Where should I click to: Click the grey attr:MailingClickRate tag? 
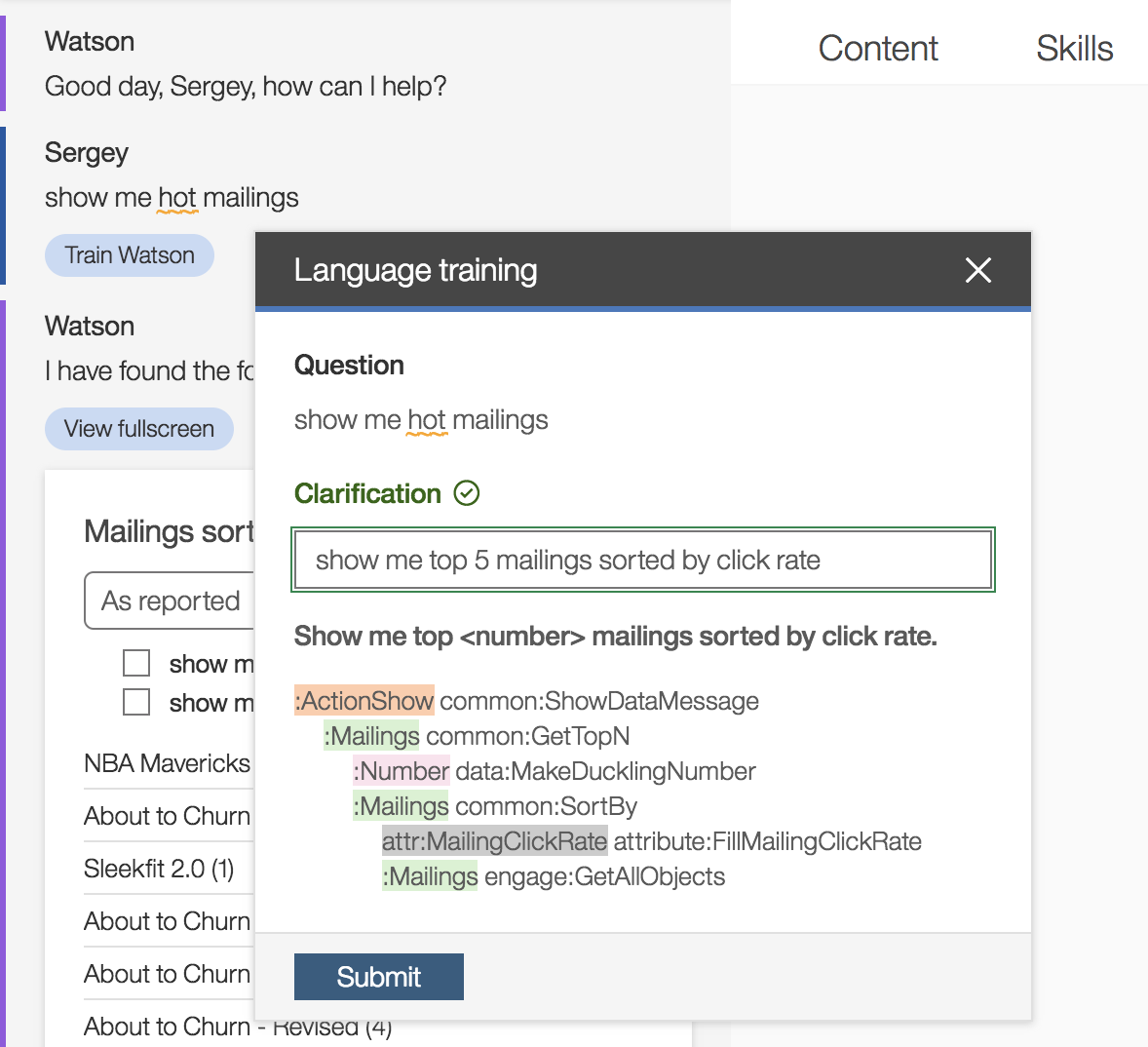[494, 841]
